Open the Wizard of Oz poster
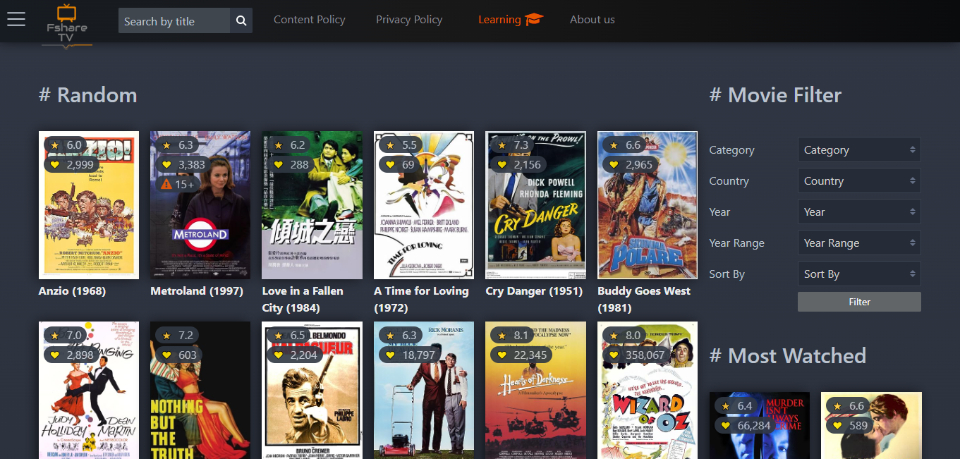The image size is (960, 459). [x=647, y=390]
